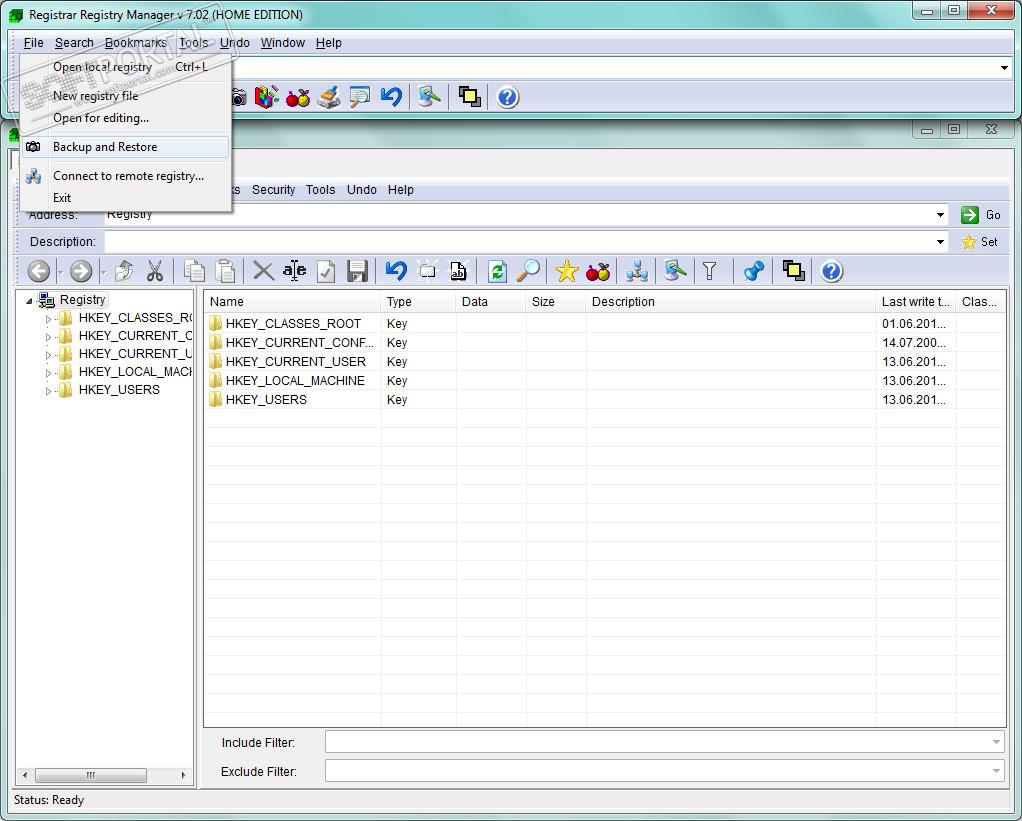1022x821 pixels.
Task: Select HKEY_USERS item in the tree
Action: pos(119,390)
